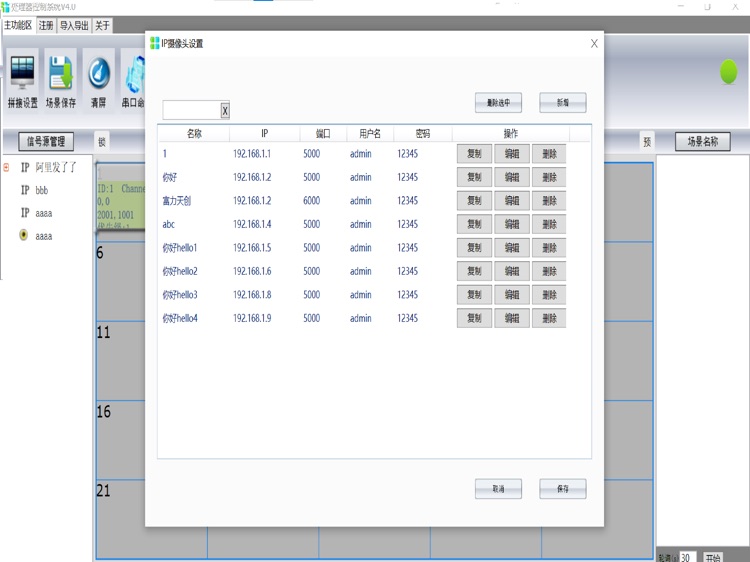Select the 192.168.1.9 IP cell

click(252, 318)
